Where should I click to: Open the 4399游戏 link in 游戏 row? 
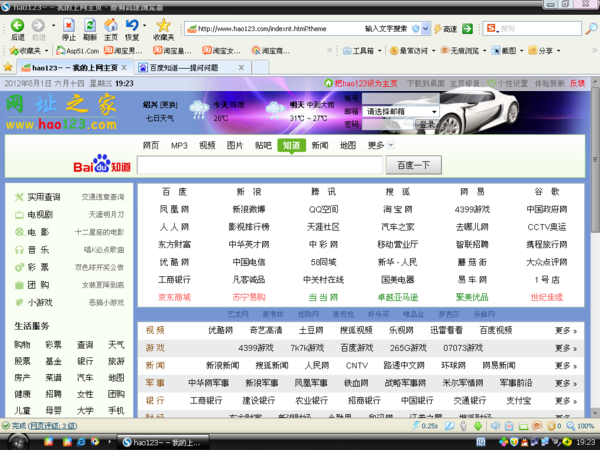[256, 348]
